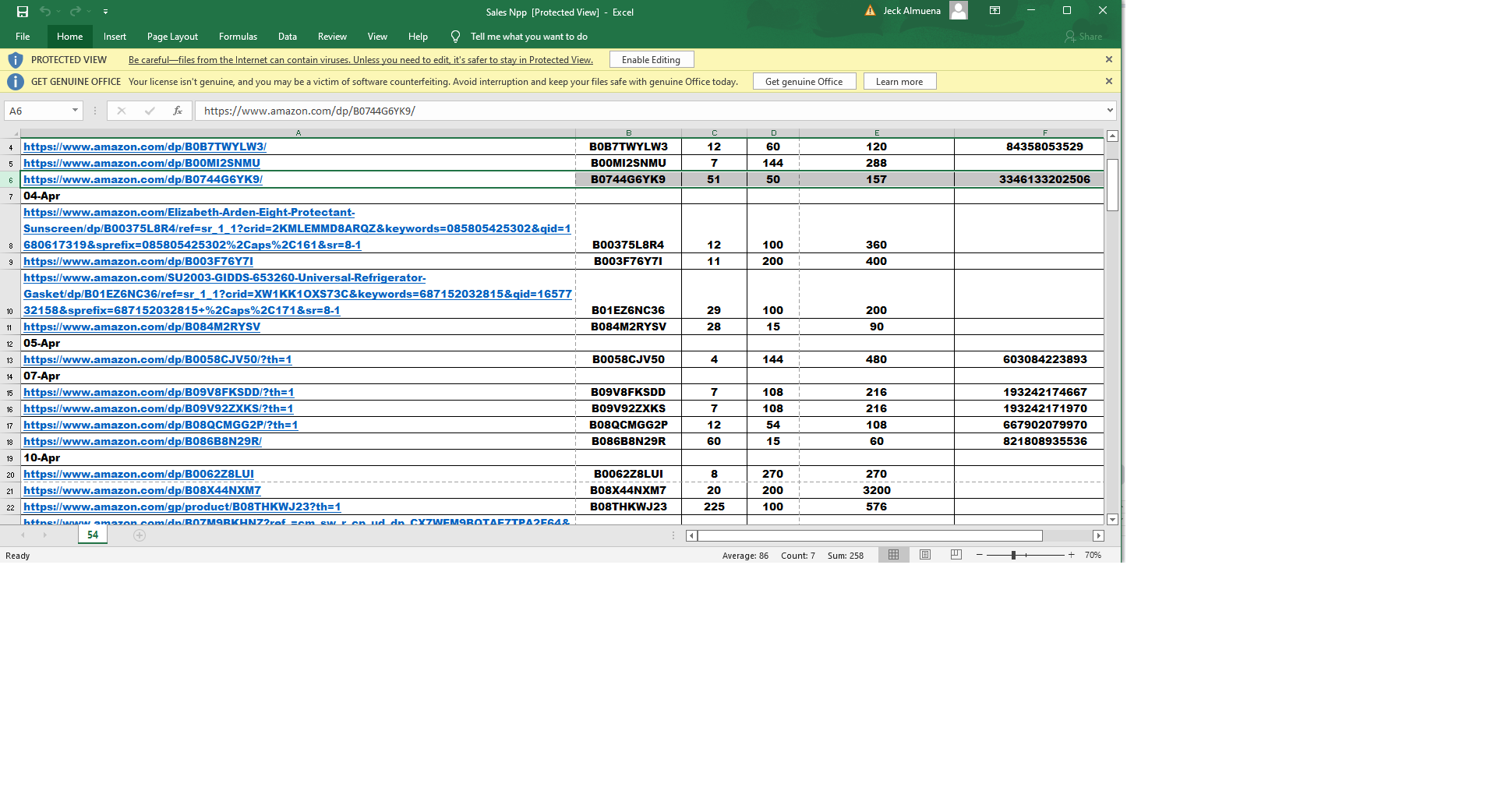Expand the Name Box dropdown arrow

click(75, 111)
